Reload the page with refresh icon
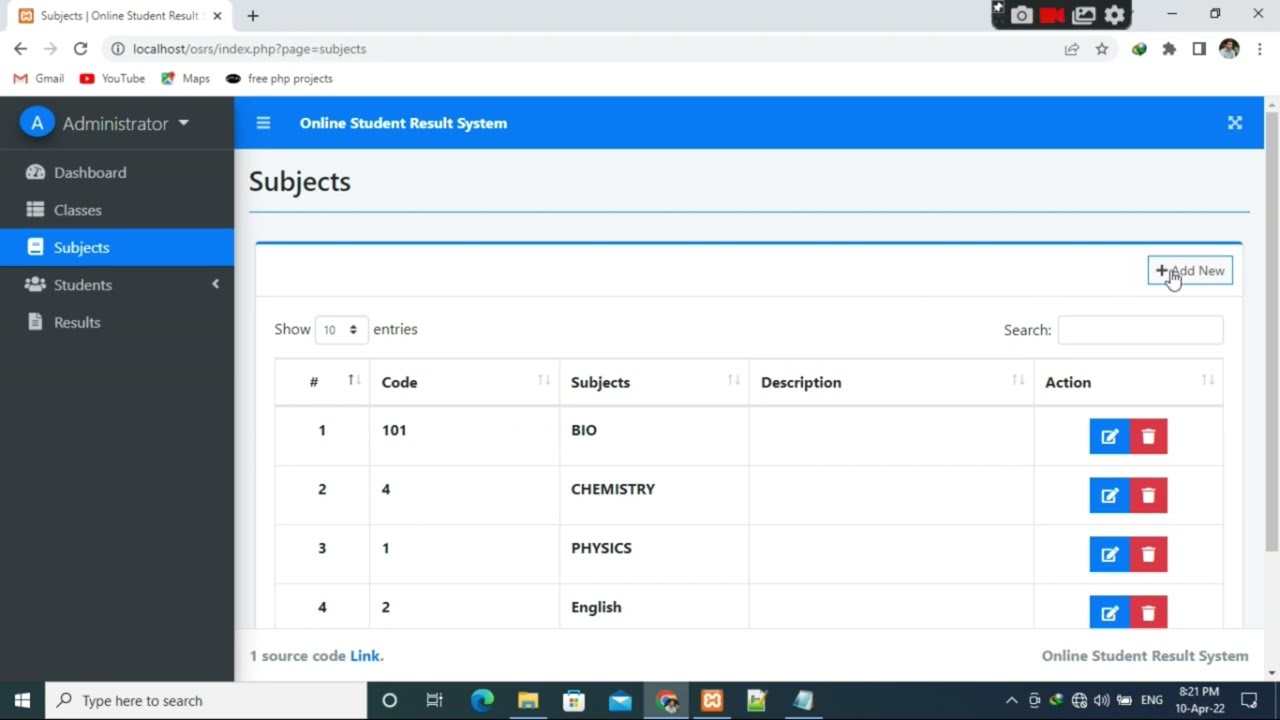This screenshot has height=720, width=1280. 80,48
